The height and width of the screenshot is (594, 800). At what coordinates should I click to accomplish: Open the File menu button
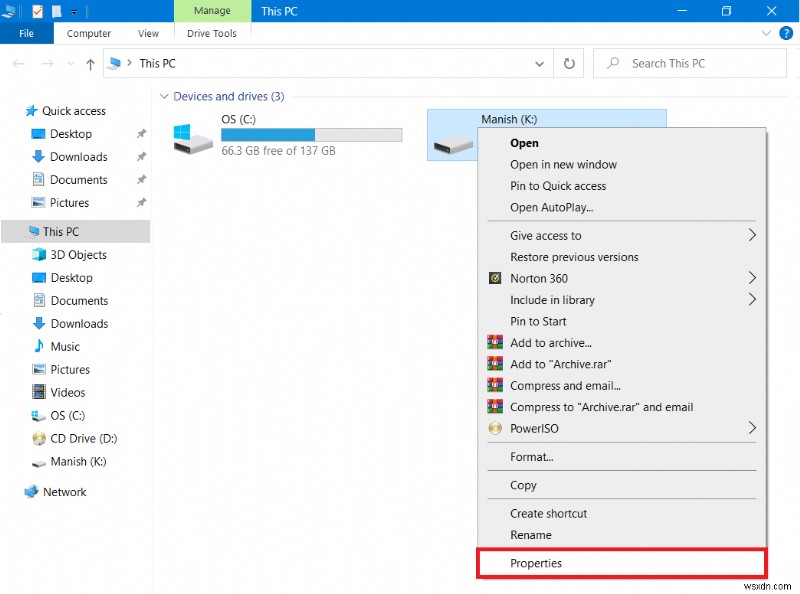27,33
